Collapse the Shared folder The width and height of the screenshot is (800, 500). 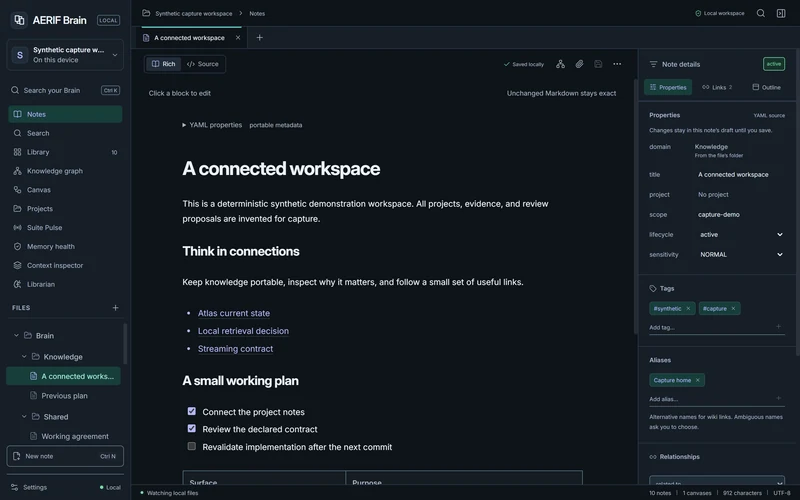pyautogui.click(x=24, y=417)
